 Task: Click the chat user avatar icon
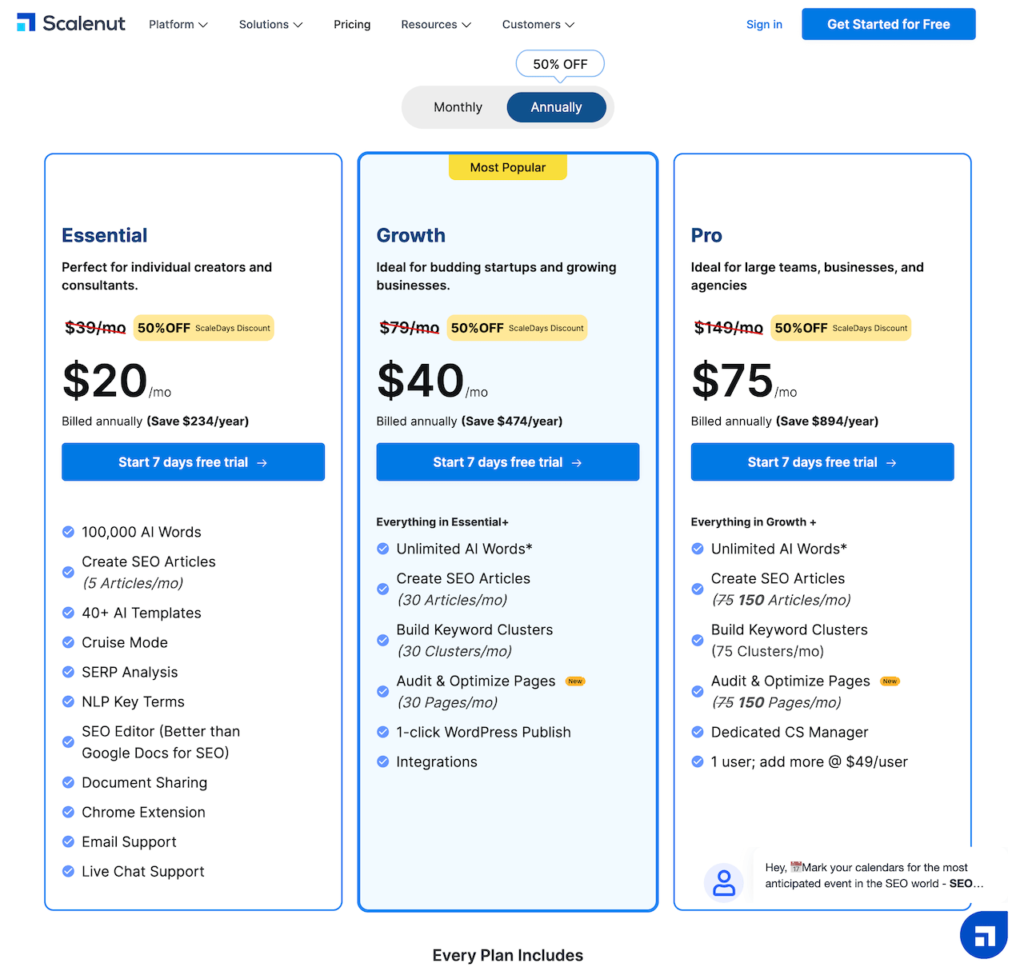[x=724, y=882]
